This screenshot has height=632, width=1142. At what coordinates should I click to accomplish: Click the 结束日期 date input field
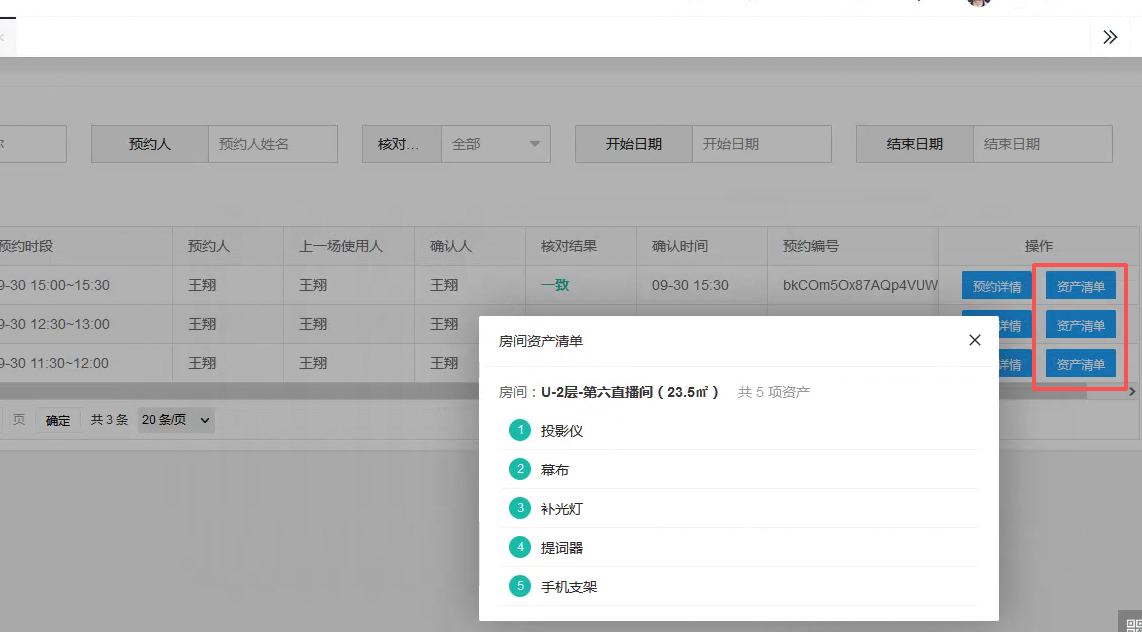click(1043, 144)
